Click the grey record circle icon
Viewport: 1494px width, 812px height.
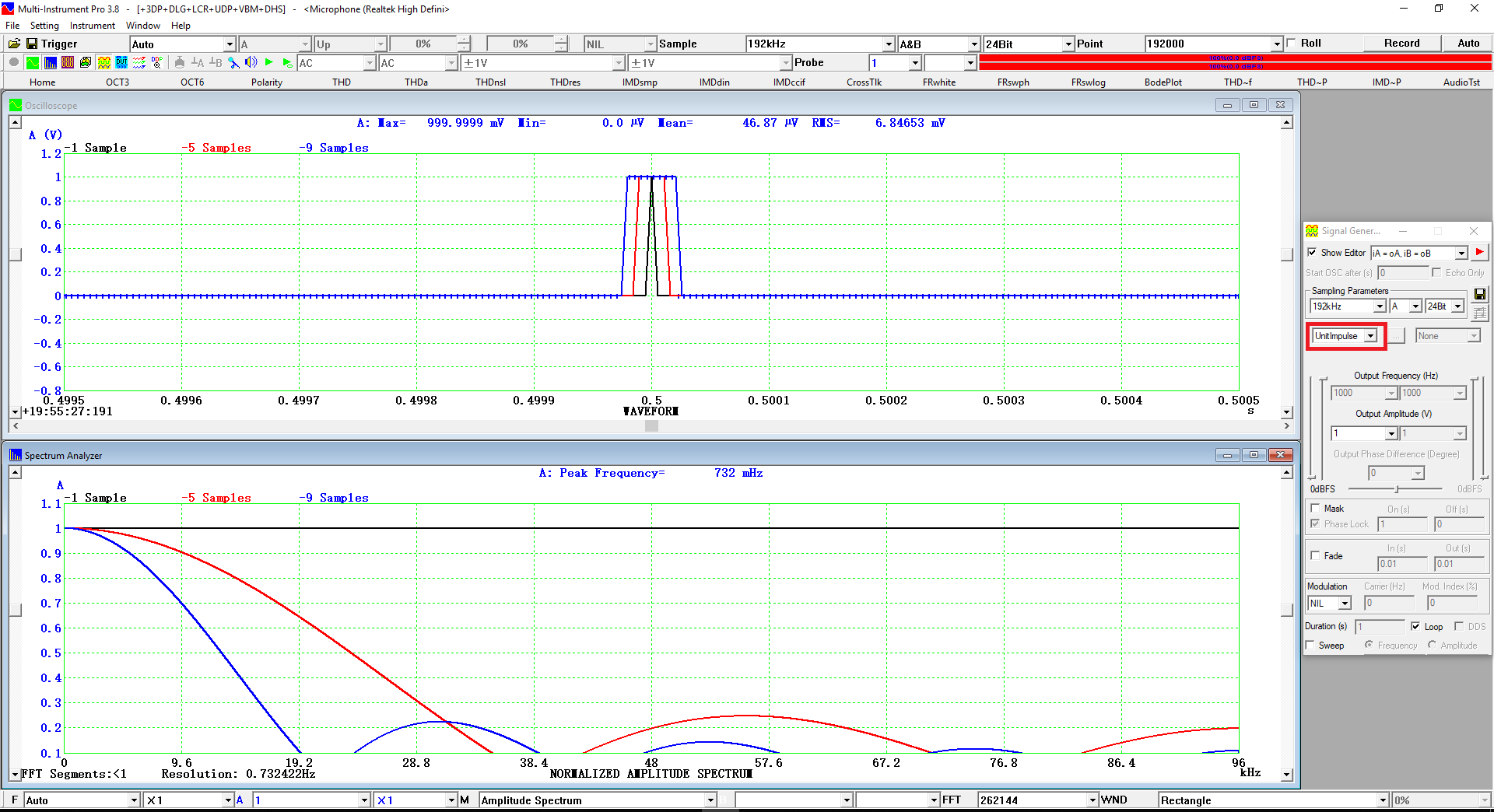tap(13, 62)
